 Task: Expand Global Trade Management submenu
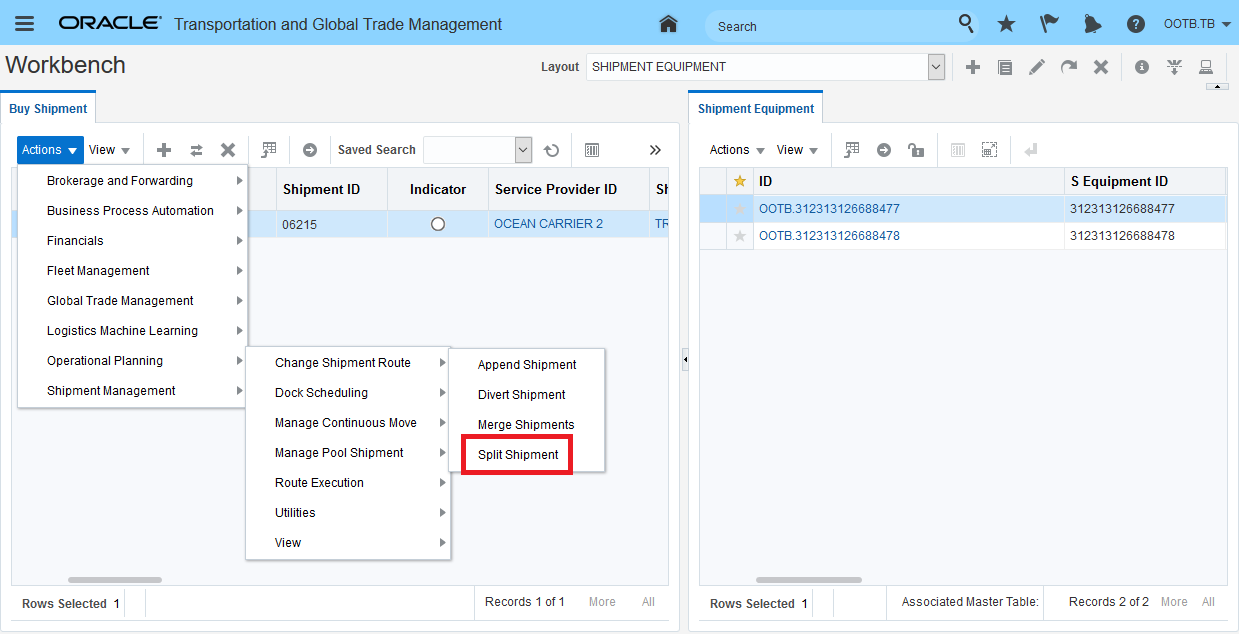(132, 301)
